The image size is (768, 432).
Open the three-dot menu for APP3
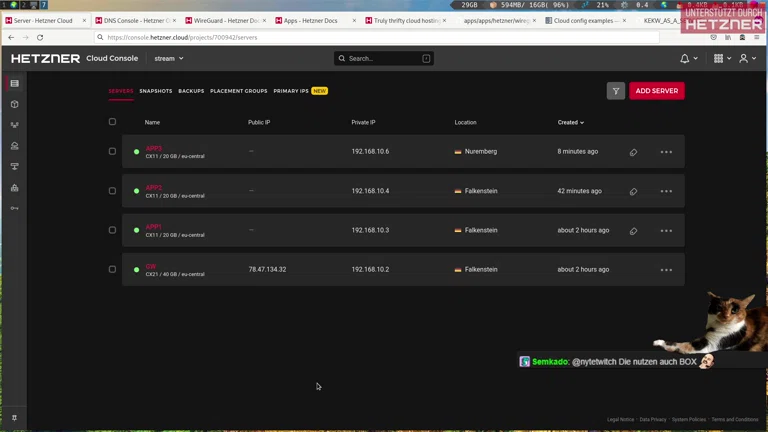pos(666,152)
